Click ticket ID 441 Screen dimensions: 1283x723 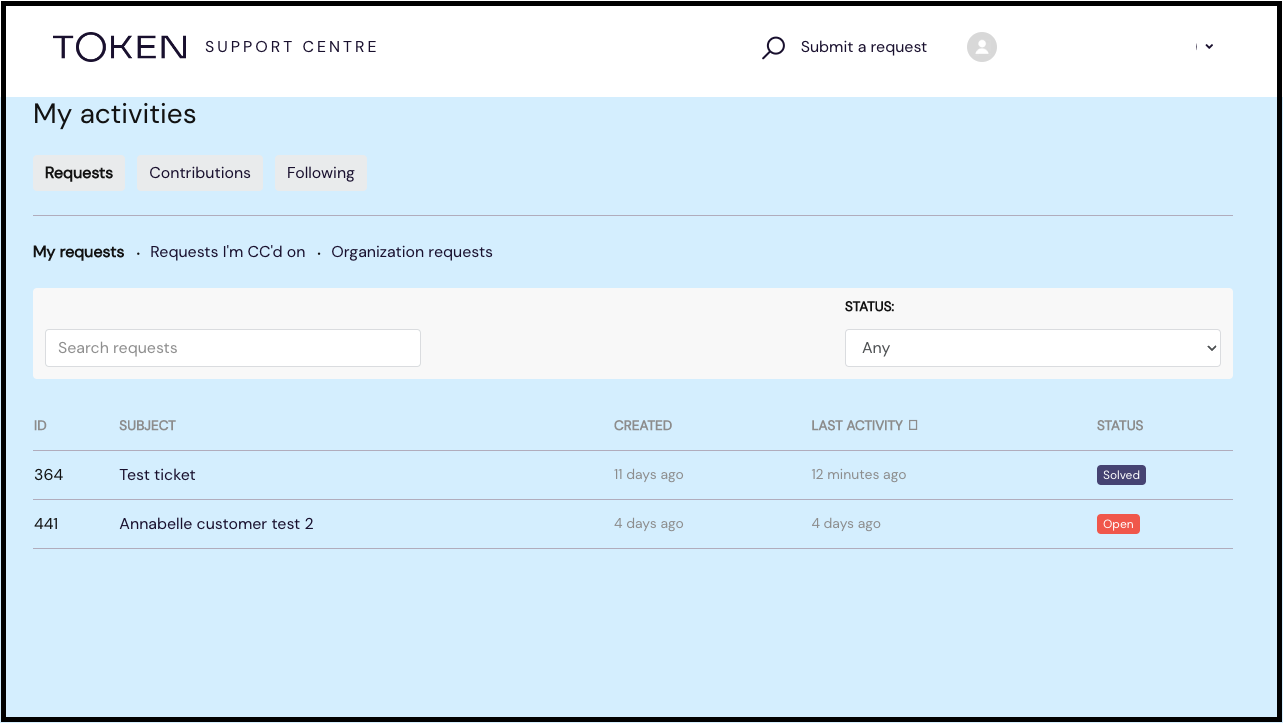(46, 524)
